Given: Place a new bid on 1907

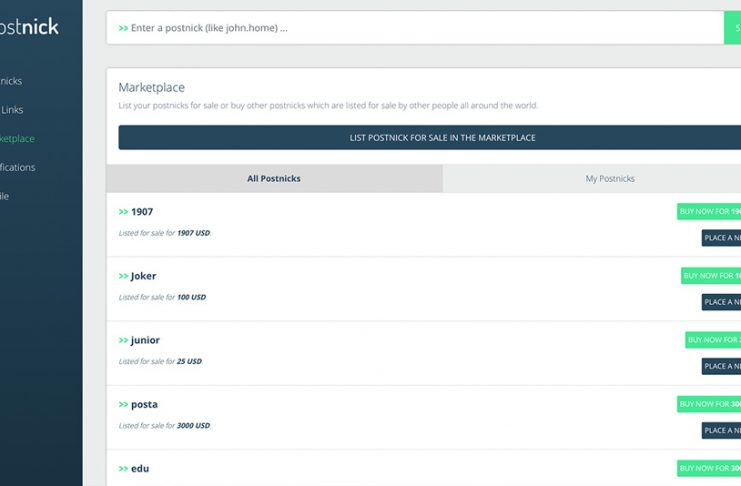Looking at the screenshot, I should point(721,238).
